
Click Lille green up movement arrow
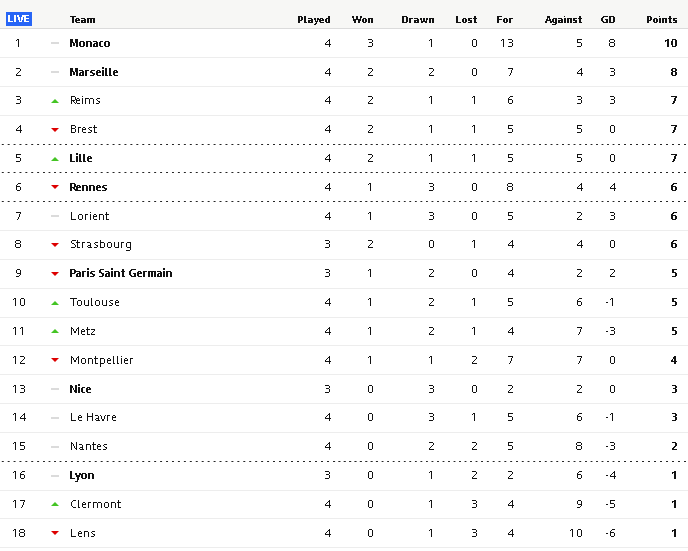(x=55, y=159)
